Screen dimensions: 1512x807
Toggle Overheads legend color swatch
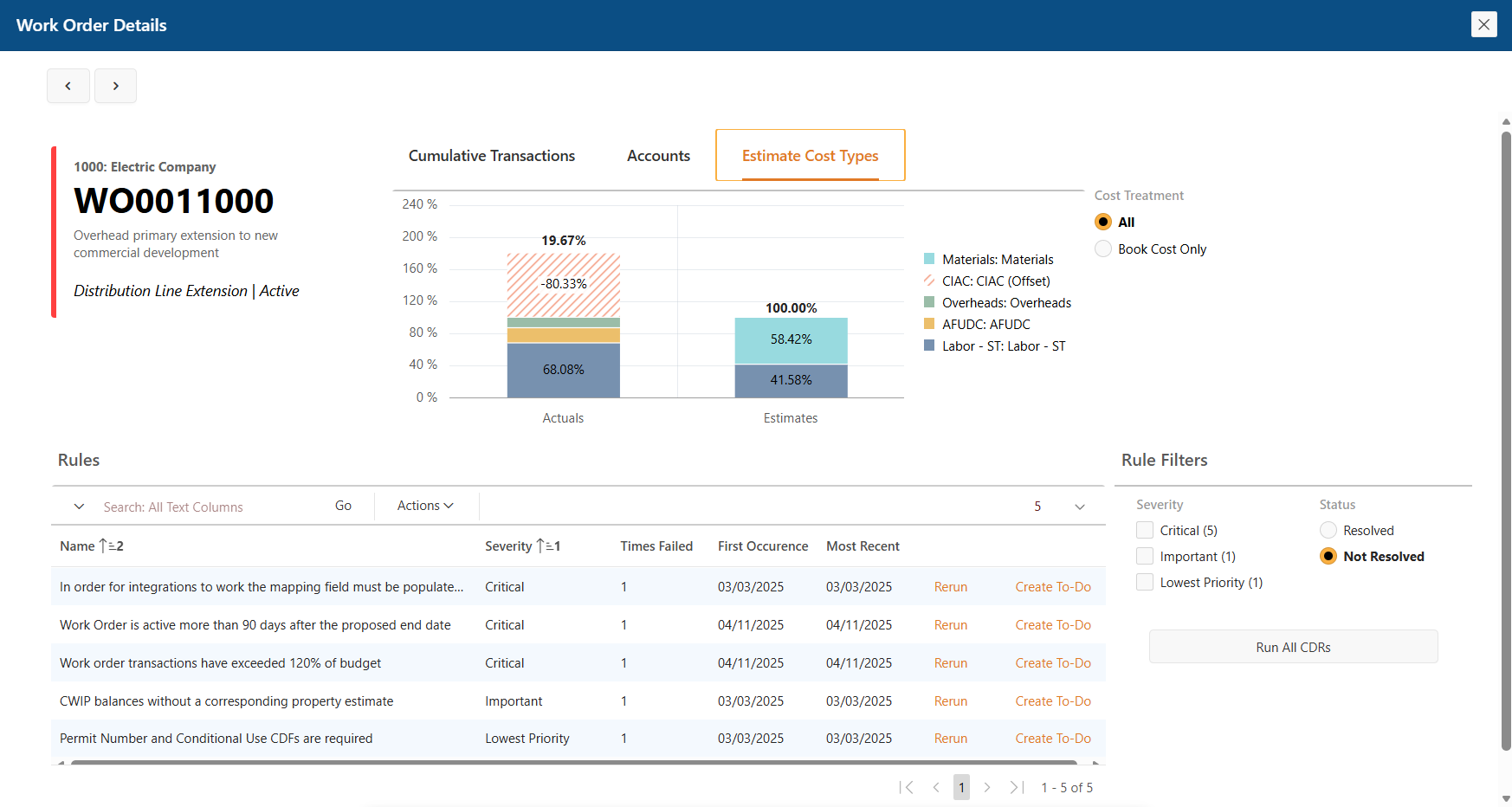click(929, 302)
